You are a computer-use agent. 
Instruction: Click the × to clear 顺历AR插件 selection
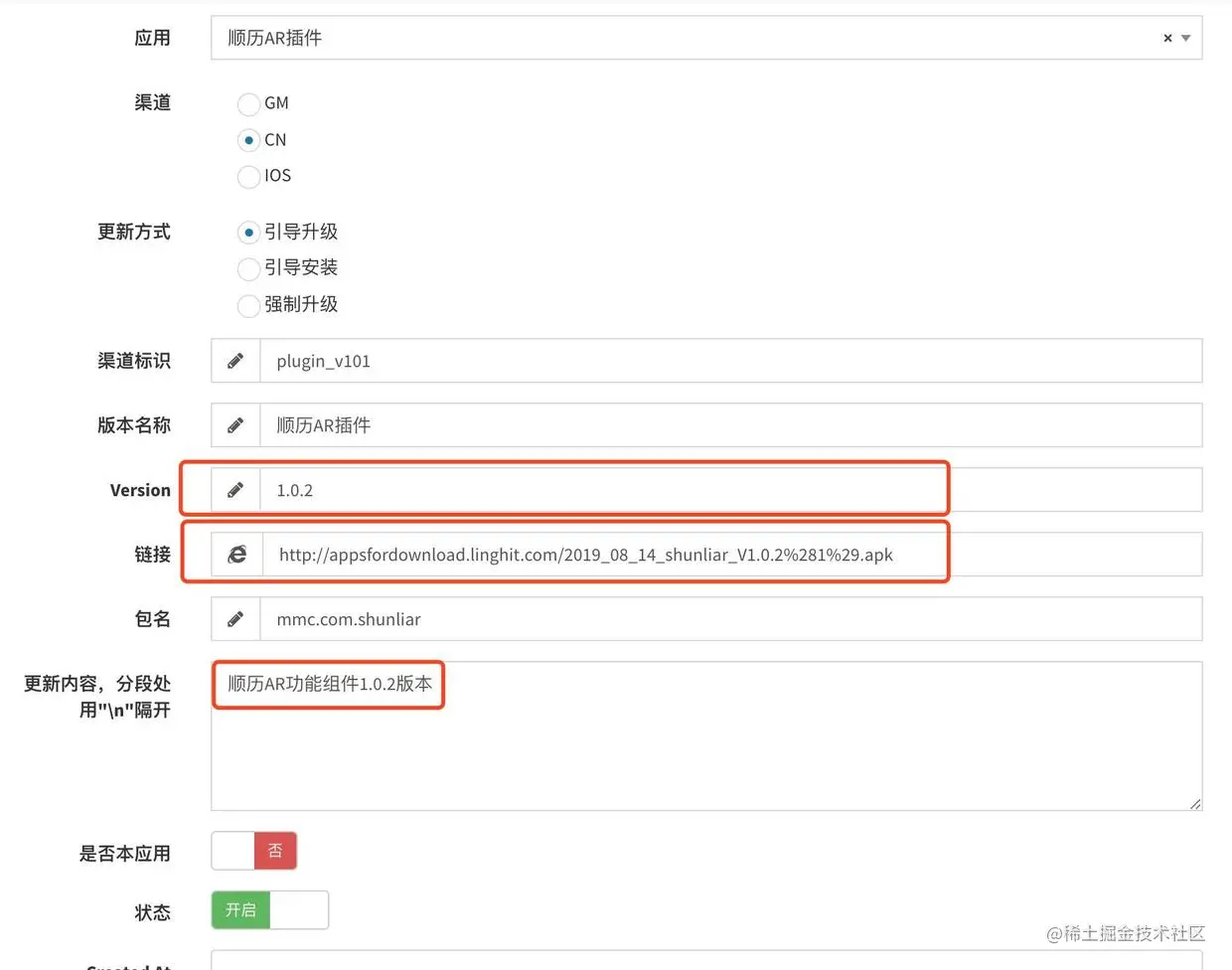tap(1166, 38)
